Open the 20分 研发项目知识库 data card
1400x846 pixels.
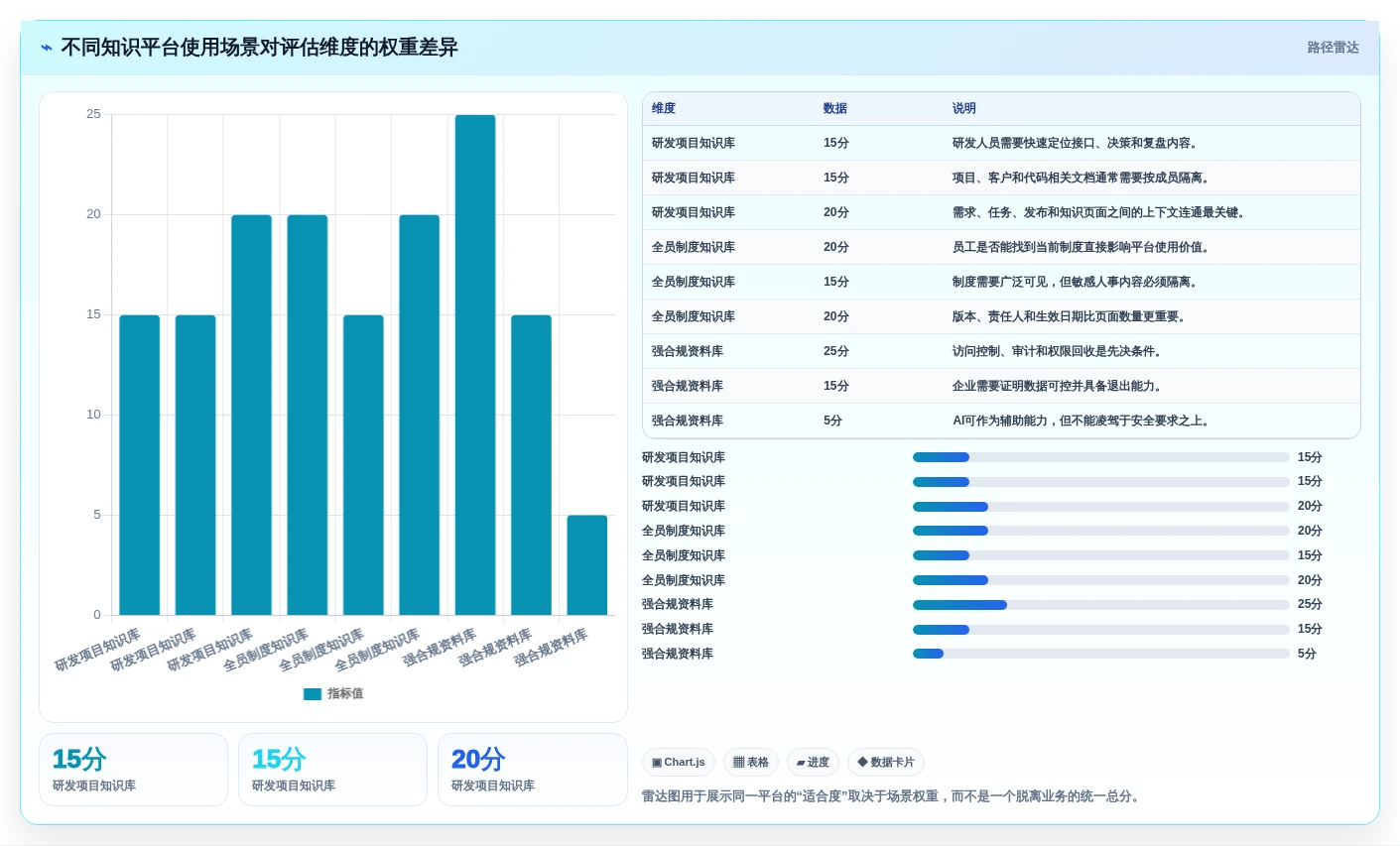532,770
